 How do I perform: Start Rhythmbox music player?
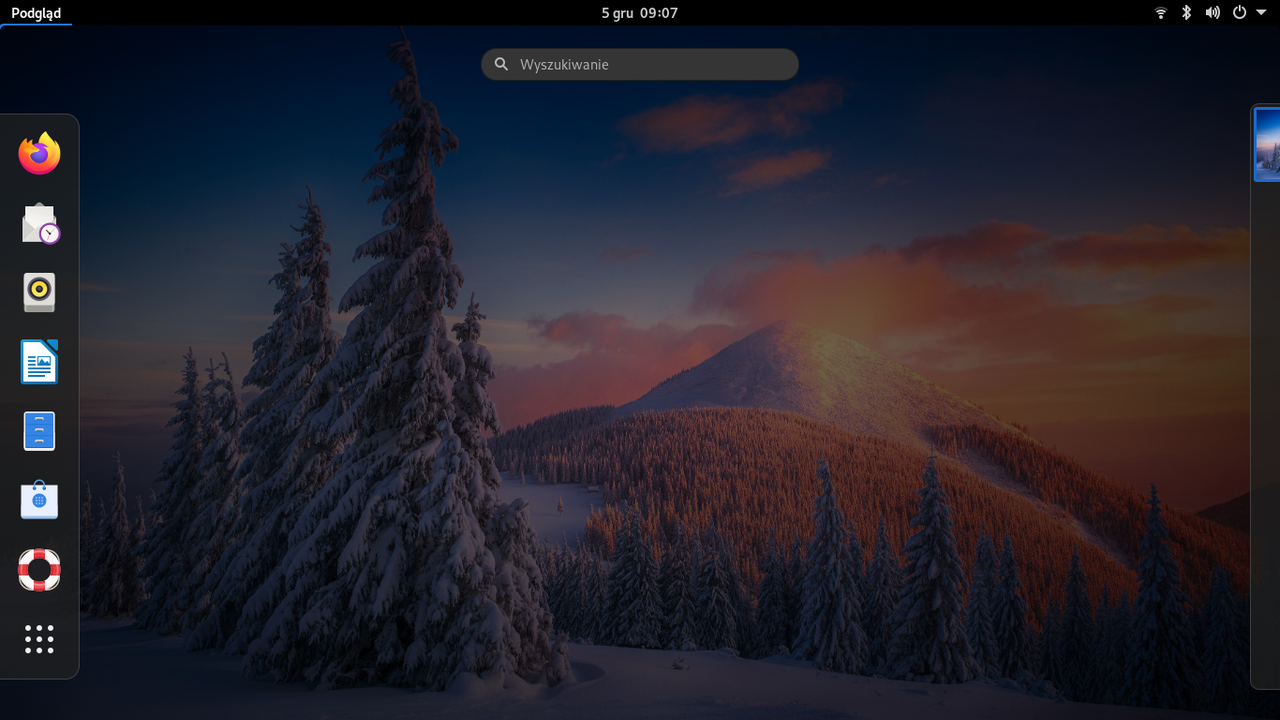[39, 292]
